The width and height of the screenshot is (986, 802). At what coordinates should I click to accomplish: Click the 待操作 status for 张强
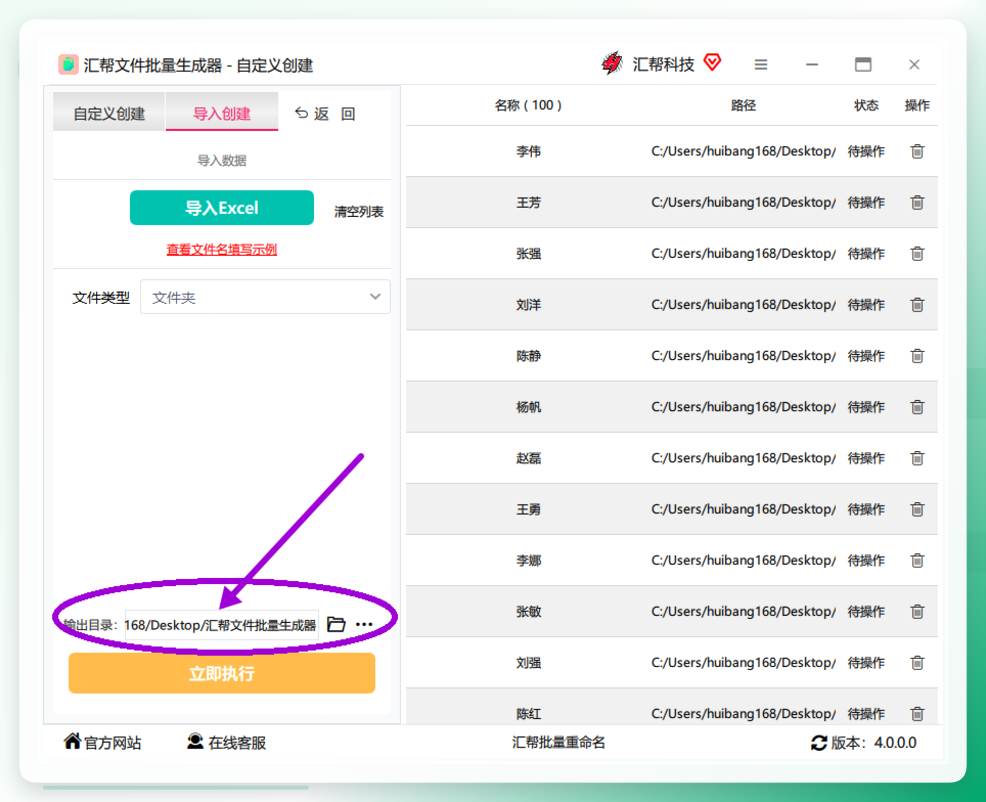point(866,253)
